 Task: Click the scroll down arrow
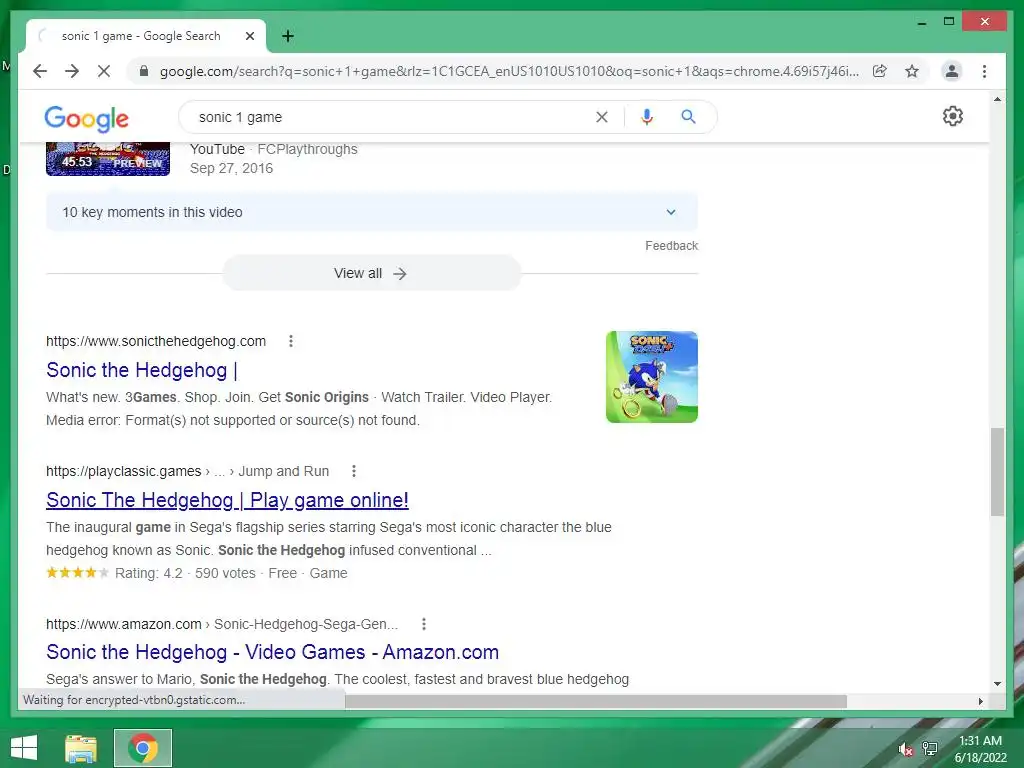[997, 684]
